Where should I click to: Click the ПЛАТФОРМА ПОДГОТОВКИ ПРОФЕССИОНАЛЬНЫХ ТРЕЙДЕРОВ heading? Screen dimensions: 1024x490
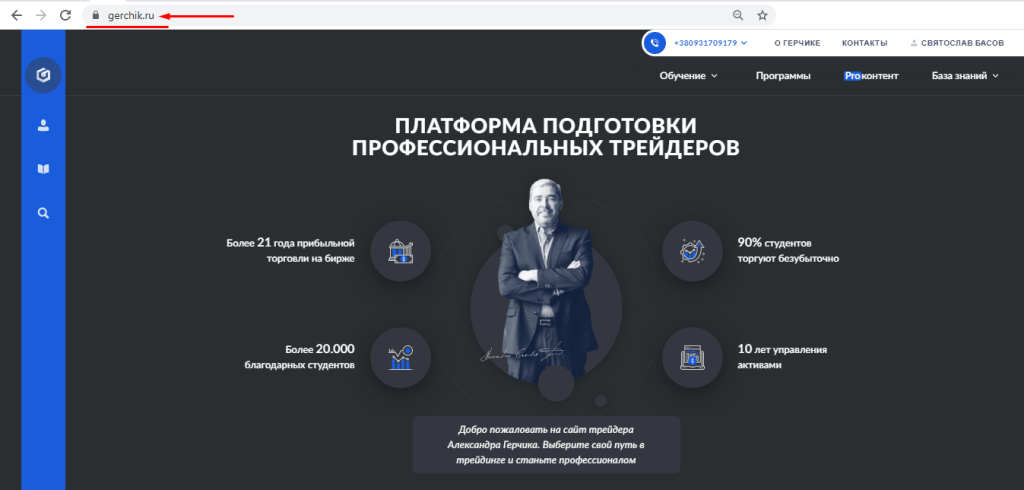pyautogui.click(x=546, y=136)
